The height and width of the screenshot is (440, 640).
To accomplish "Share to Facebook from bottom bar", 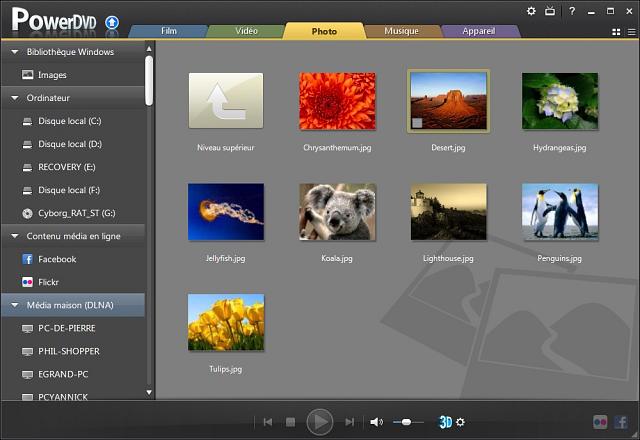I will (x=620, y=422).
